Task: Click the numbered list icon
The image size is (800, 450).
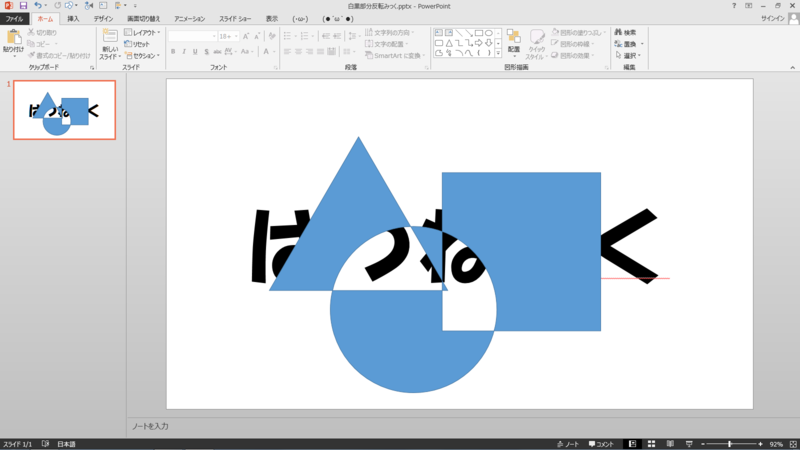Action: pyautogui.click(x=306, y=36)
